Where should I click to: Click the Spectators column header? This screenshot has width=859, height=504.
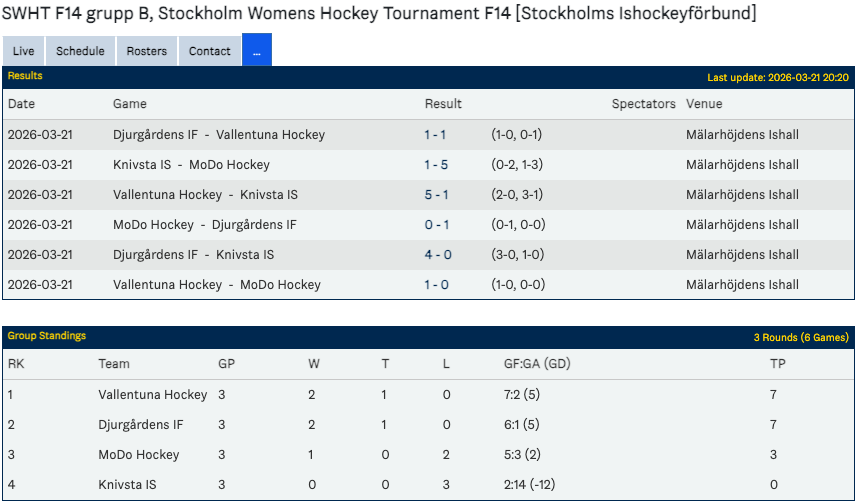coord(643,104)
